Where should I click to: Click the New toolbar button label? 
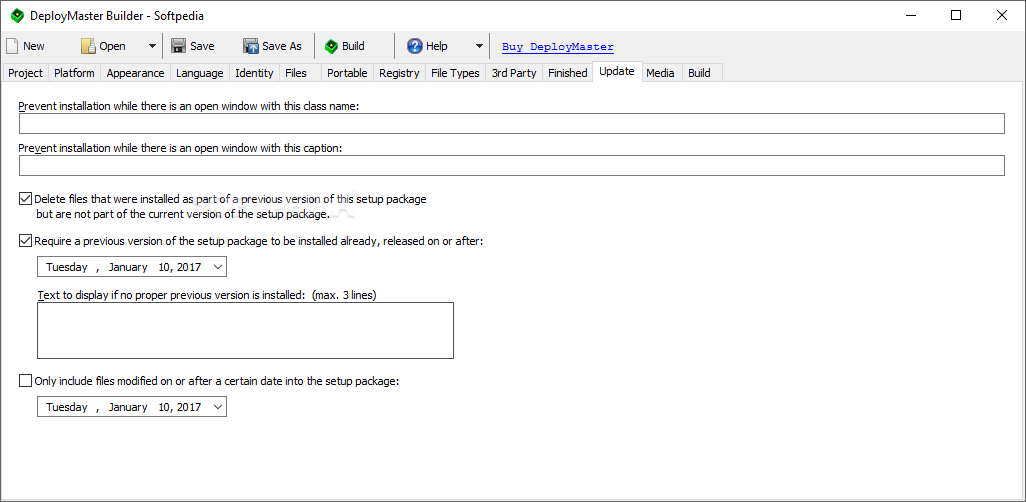coord(34,46)
